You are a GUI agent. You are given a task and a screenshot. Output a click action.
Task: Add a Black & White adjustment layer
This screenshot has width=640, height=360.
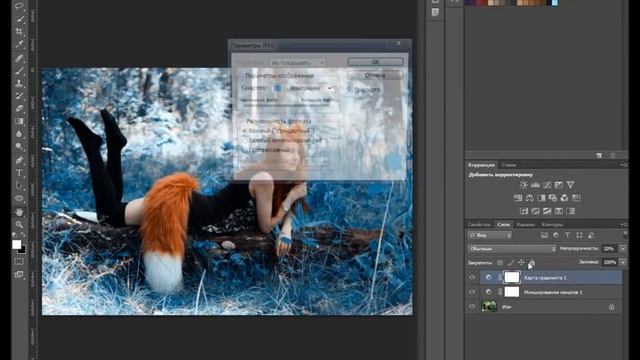tap(541, 198)
